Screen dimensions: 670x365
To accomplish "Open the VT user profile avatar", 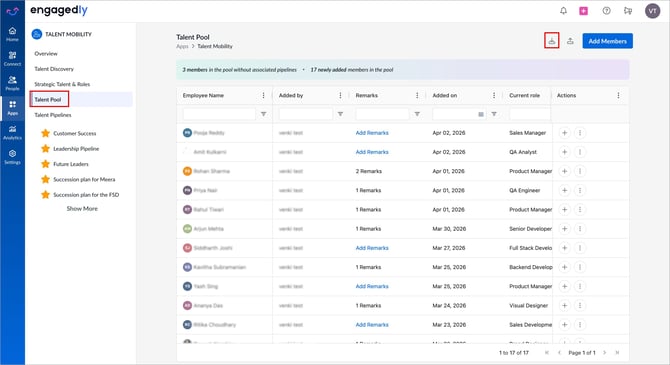I will [652, 11].
